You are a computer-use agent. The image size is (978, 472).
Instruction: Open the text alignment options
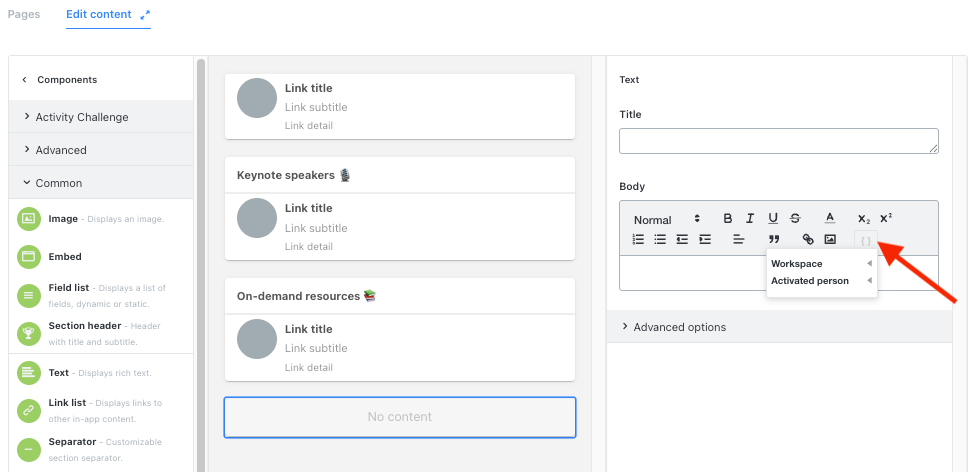click(738, 239)
